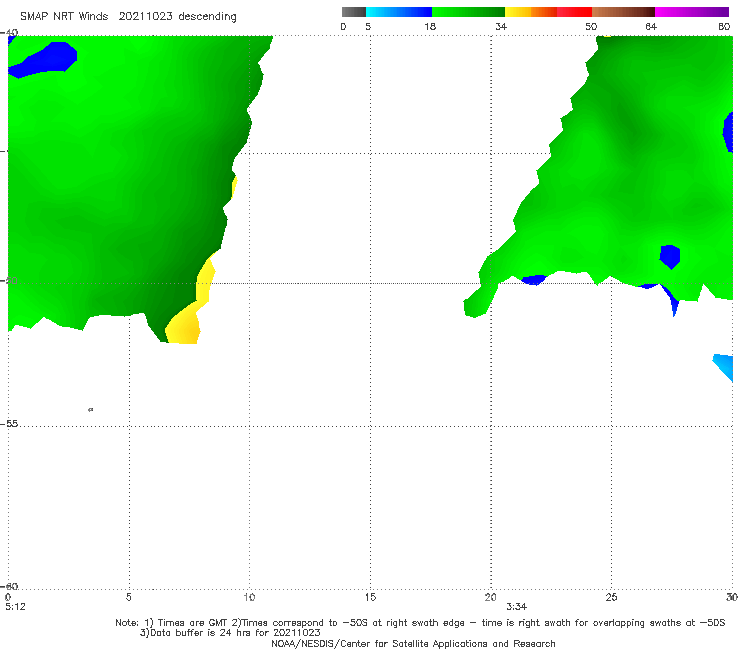The width and height of the screenshot is (740, 650).
Task: Click the latitude label '-40'
Action: click(10, 33)
